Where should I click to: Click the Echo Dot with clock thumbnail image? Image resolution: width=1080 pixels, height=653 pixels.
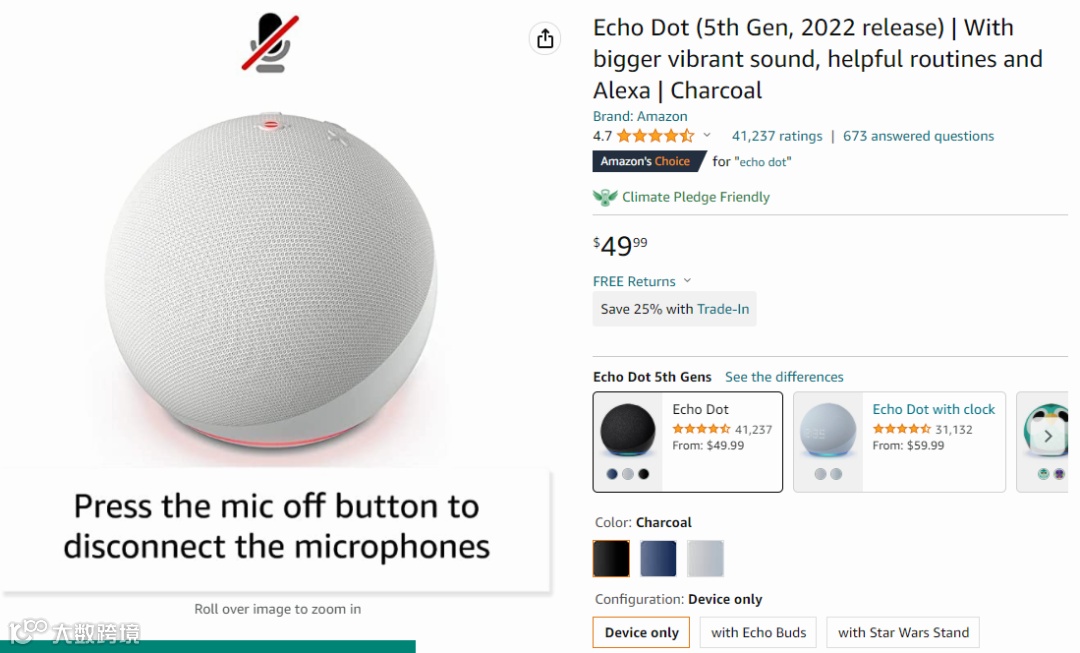[828, 431]
